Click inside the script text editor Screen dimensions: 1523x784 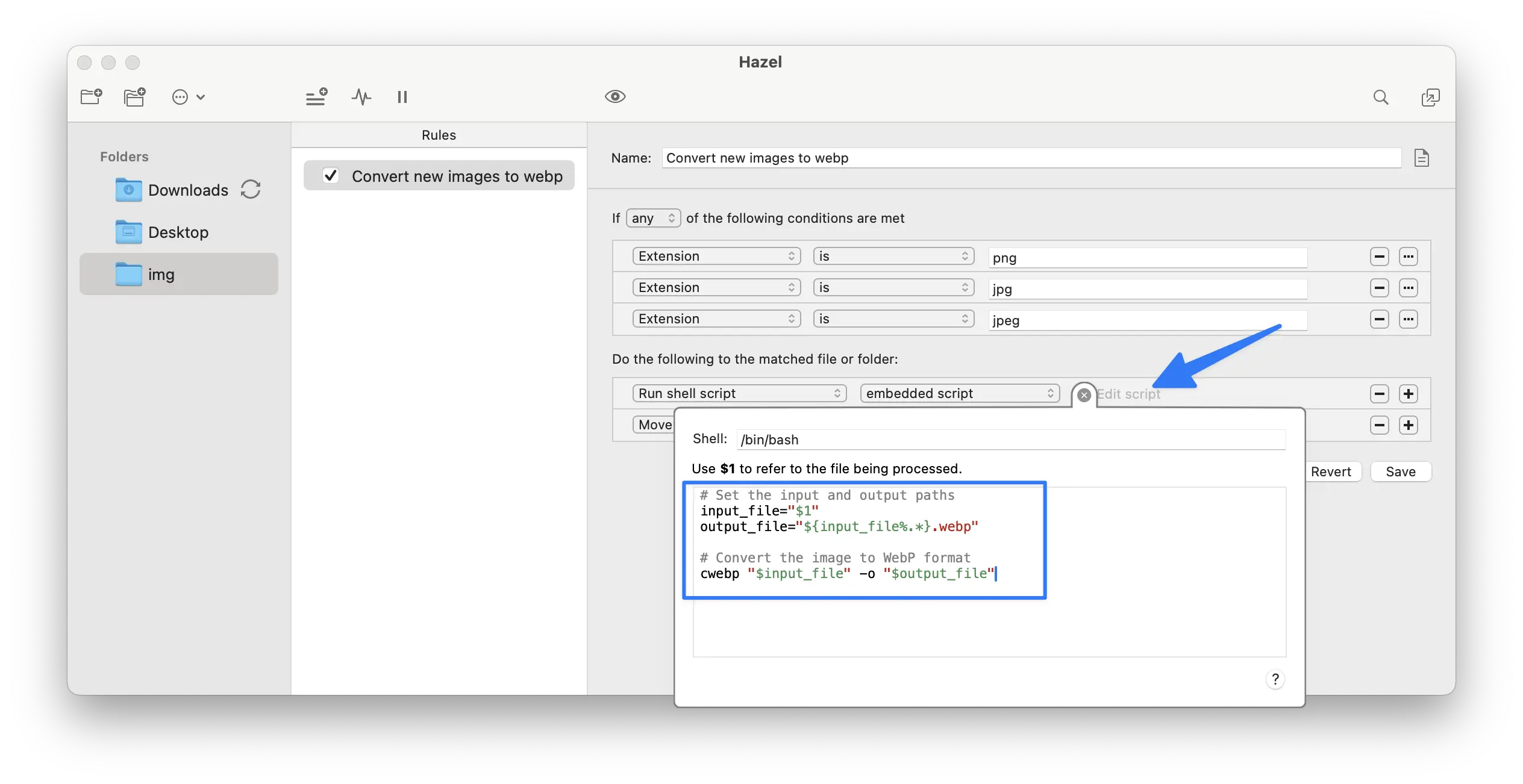click(x=989, y=571)
